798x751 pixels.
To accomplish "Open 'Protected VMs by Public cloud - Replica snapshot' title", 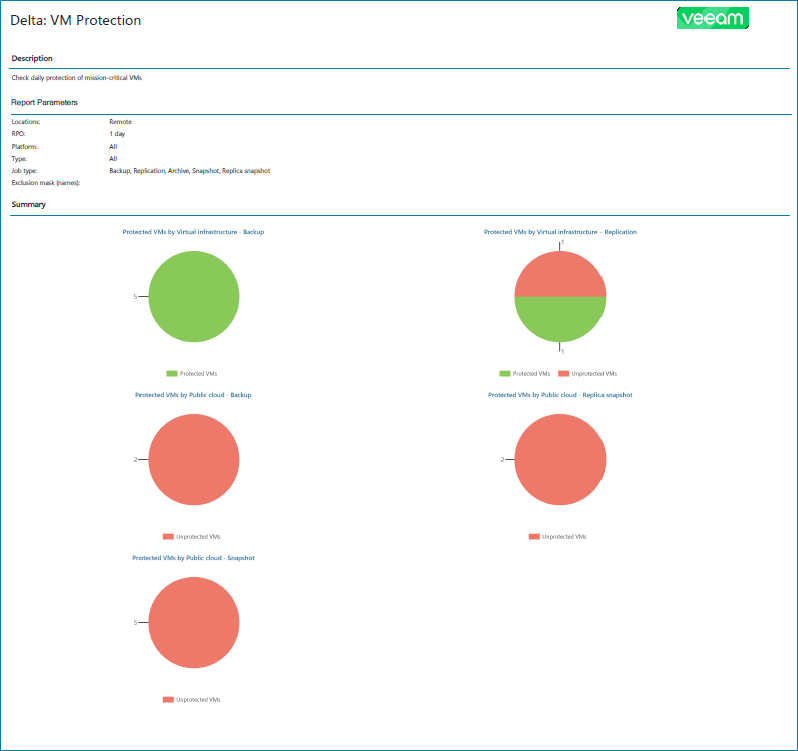I will 560,395.
